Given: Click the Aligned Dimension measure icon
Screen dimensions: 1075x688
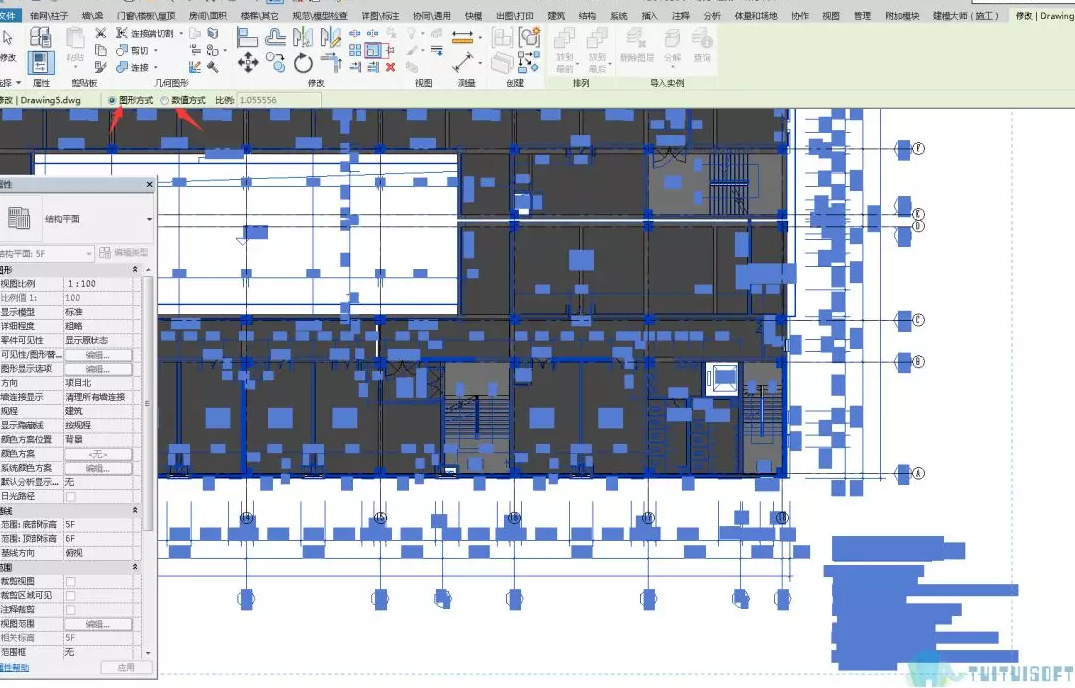Looking at the screenshot, I should click(463, 37).
